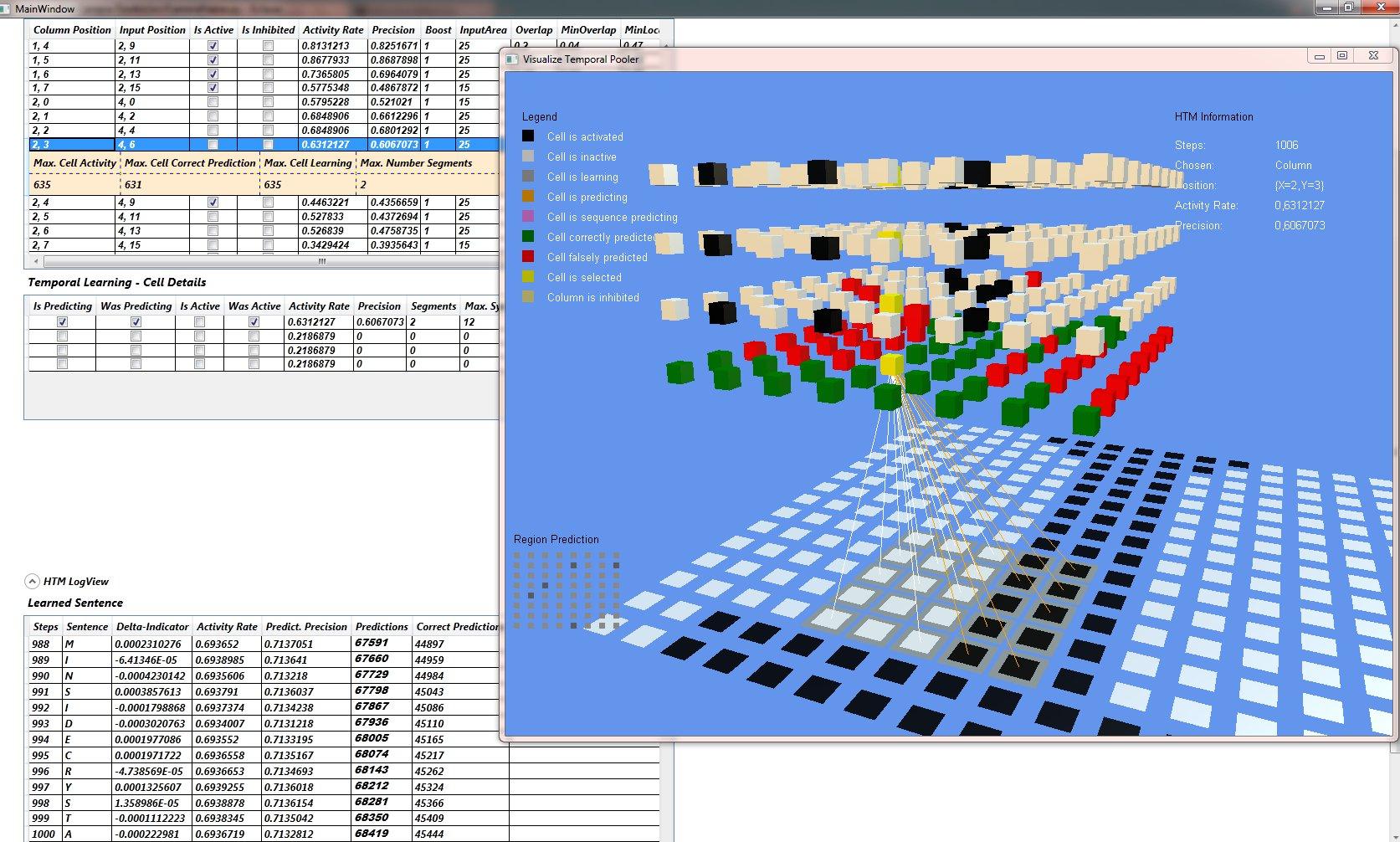Toggle Is Active checkbox for column 1, 4
1400x842 pixels.
click(x=213, y=46)
